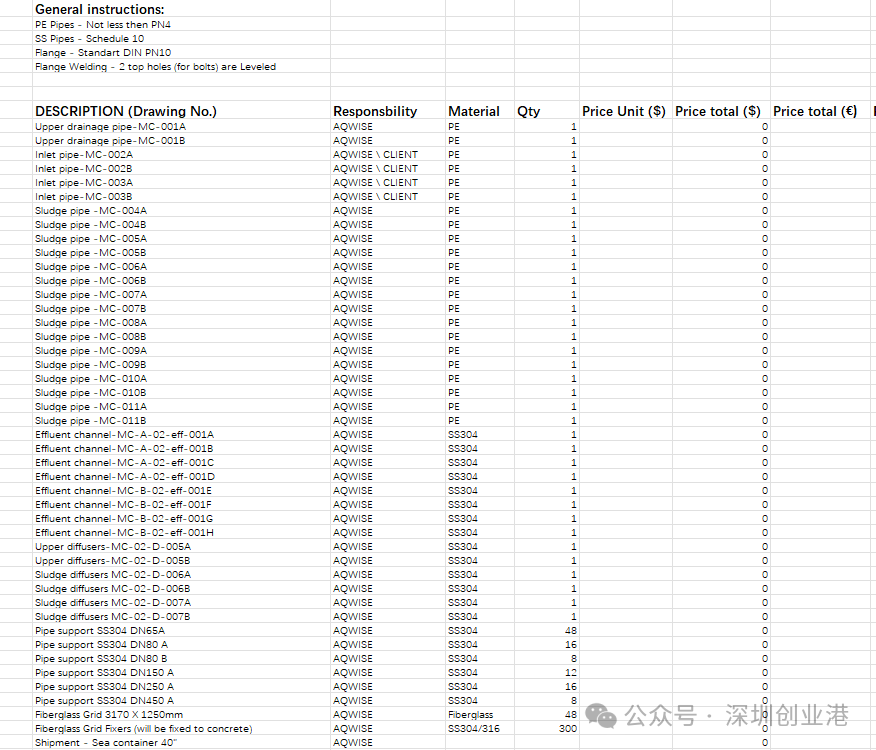
Task: Click 'Shipment - Sea container 40"' cell
Action: point(181,742)
